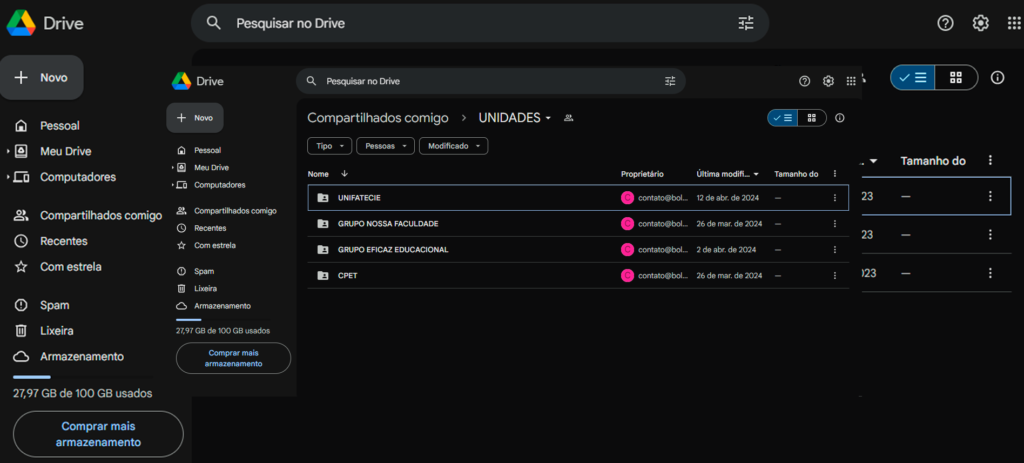Open more actions for the CPET row
1024x463 pixels.
835,276
